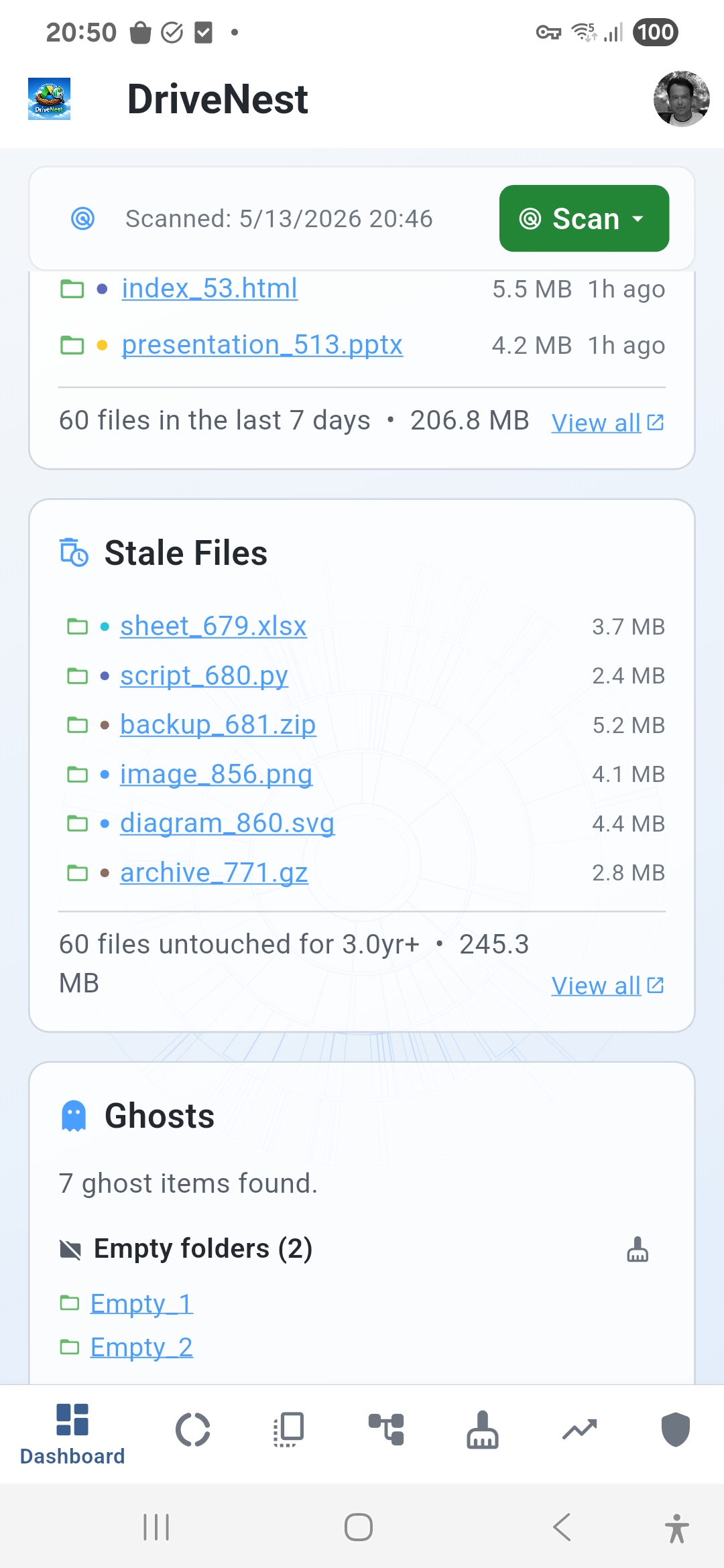This screenshot has width=724, height=1568.
Task: Open diagram_860.svg stale file
Action: 227,824
